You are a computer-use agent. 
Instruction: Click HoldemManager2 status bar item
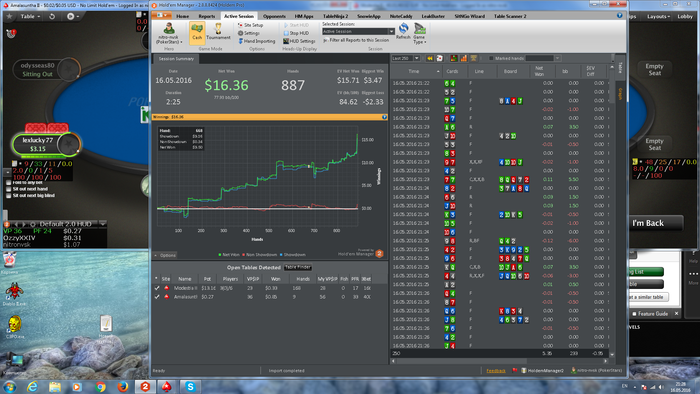pyautogui.click(x=543, y=370)
